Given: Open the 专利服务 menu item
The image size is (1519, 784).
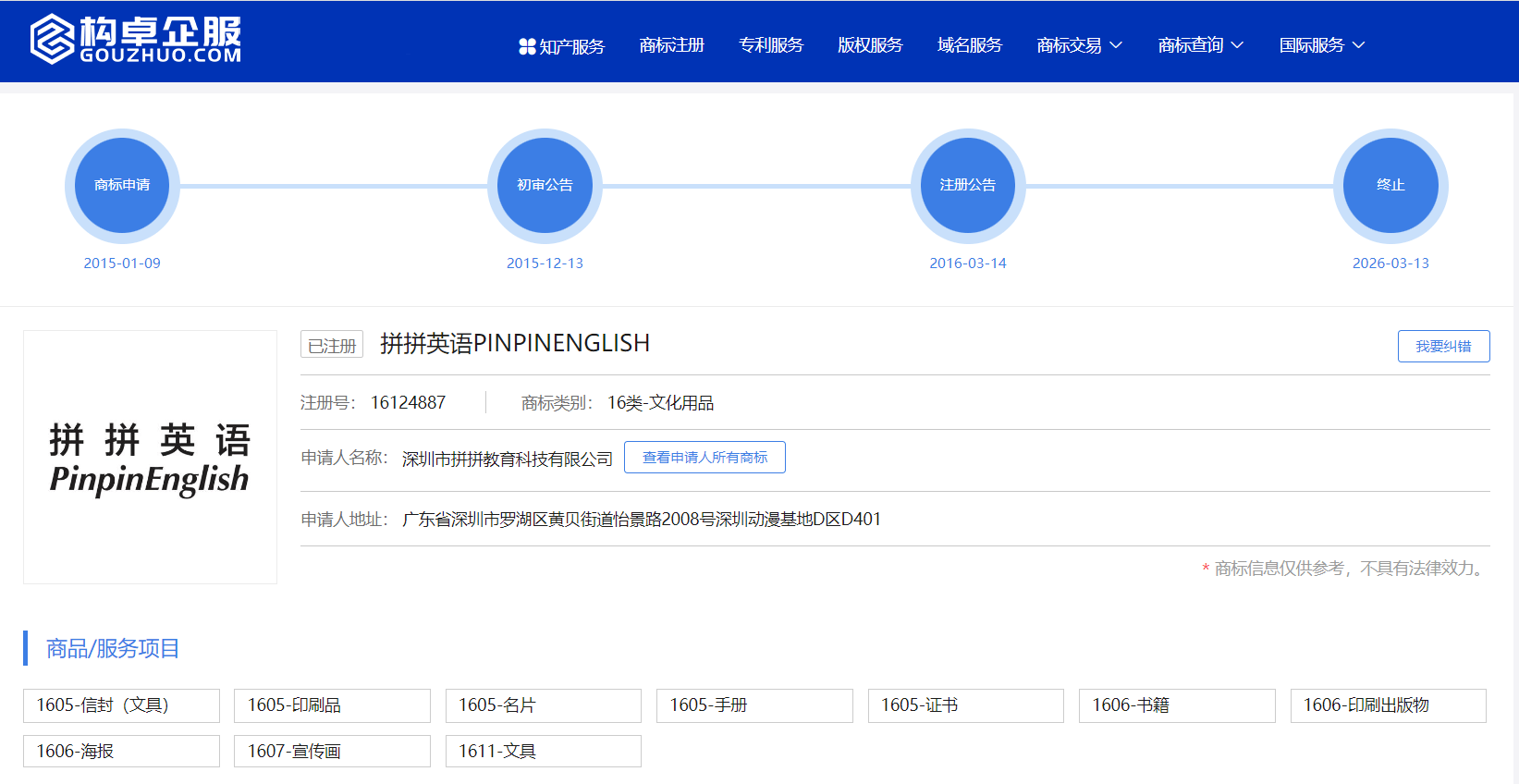Looking at the screenshot, I should [x=771, y=45].
